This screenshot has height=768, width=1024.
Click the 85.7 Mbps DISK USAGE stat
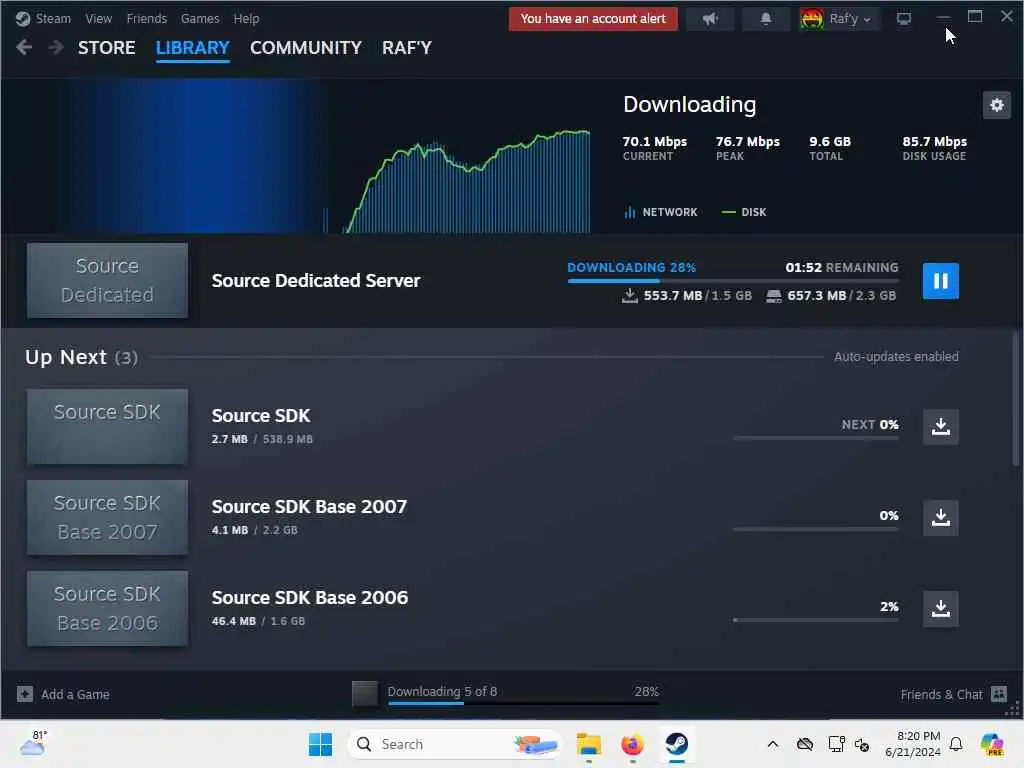[x=935, y=148]
